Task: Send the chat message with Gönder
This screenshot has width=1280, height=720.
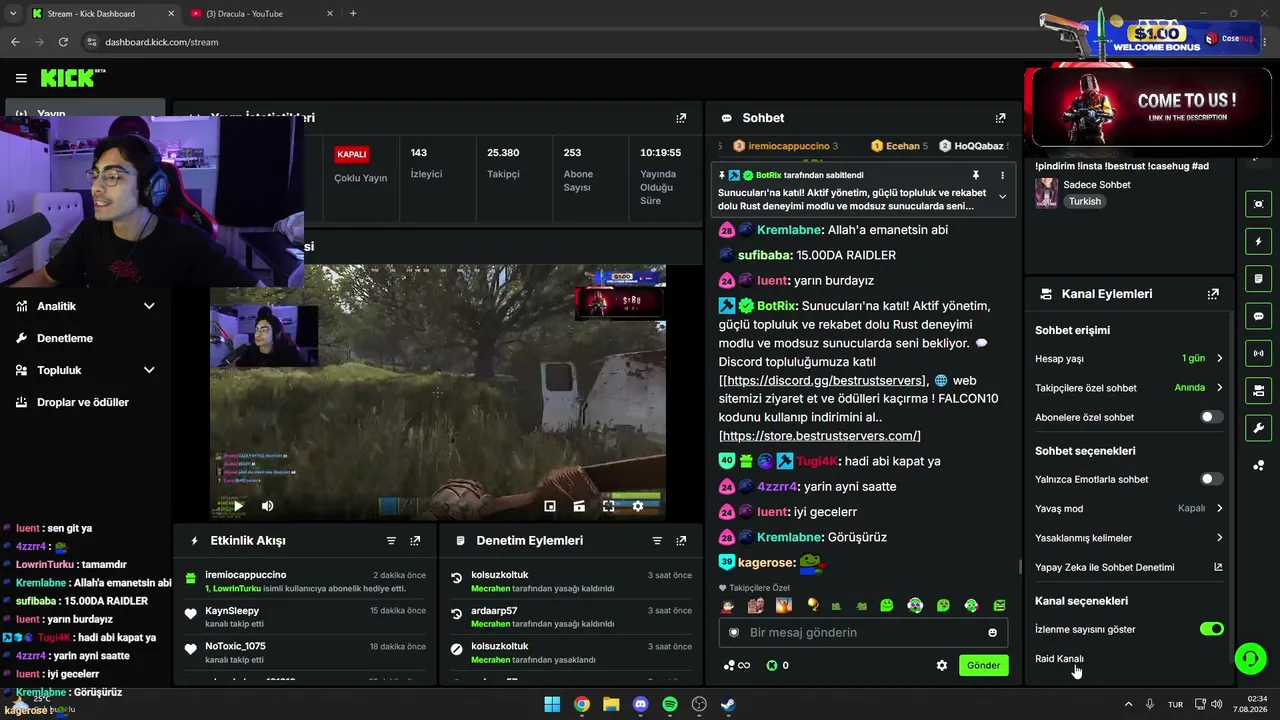Action: [x=983, y=665]
